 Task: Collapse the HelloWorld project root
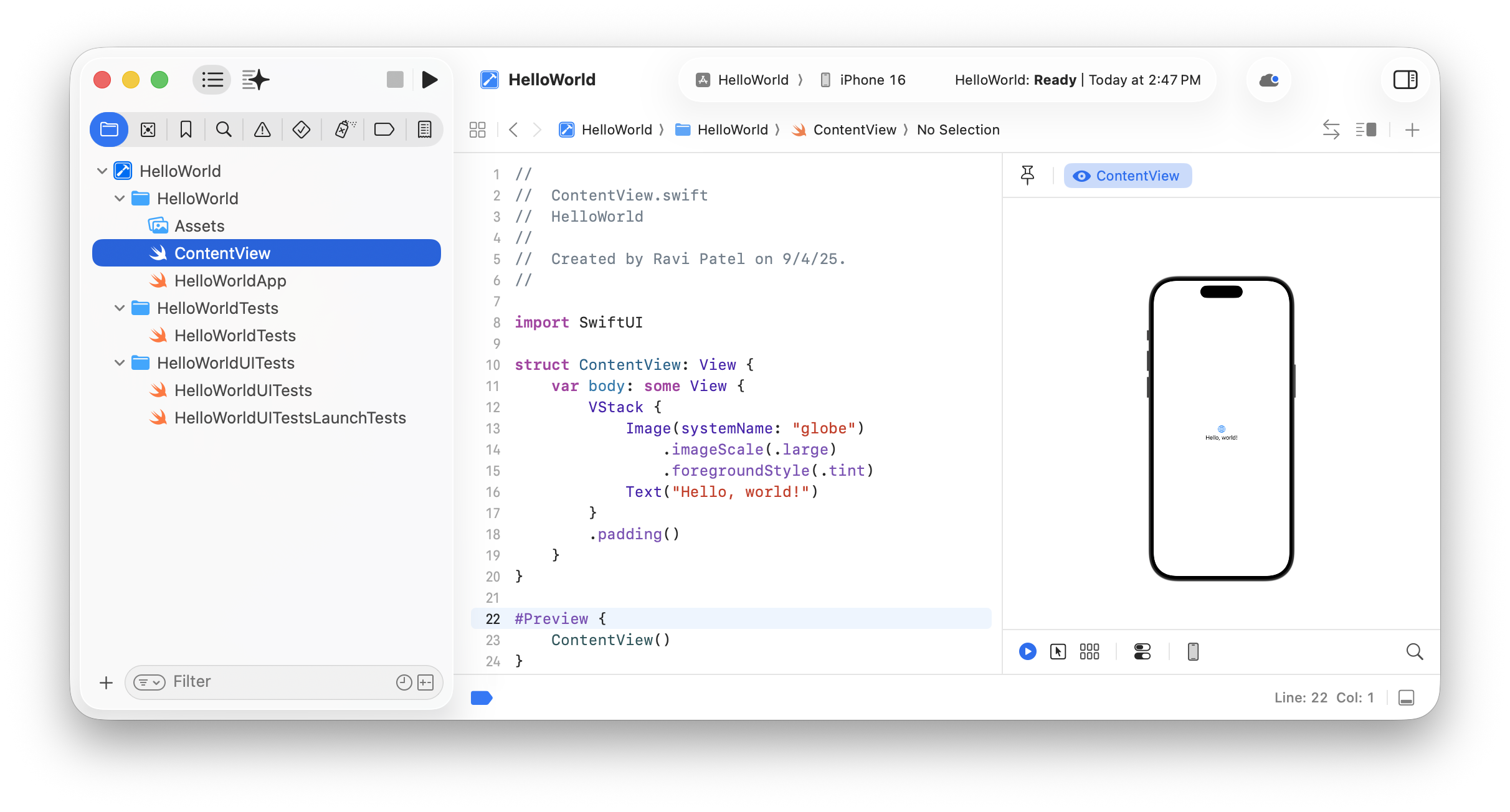point(102,171)
